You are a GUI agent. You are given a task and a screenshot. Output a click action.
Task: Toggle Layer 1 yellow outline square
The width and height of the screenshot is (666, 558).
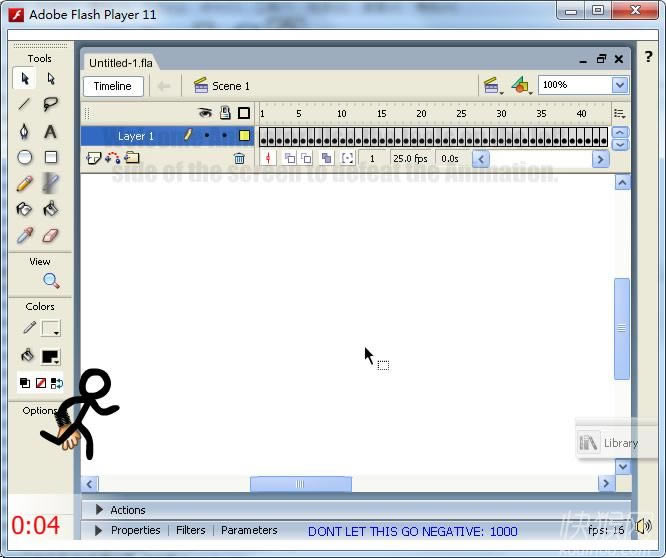tap(244, 136)
